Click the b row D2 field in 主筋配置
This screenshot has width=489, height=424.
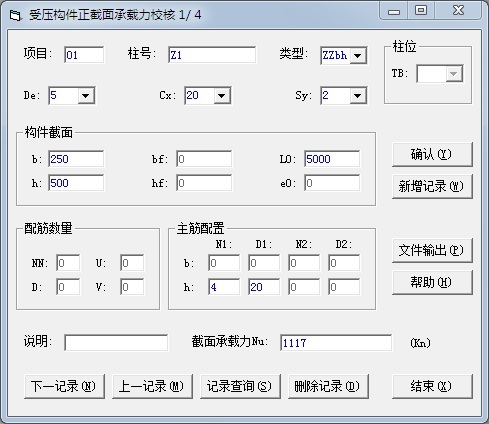[x=344, y=263]
